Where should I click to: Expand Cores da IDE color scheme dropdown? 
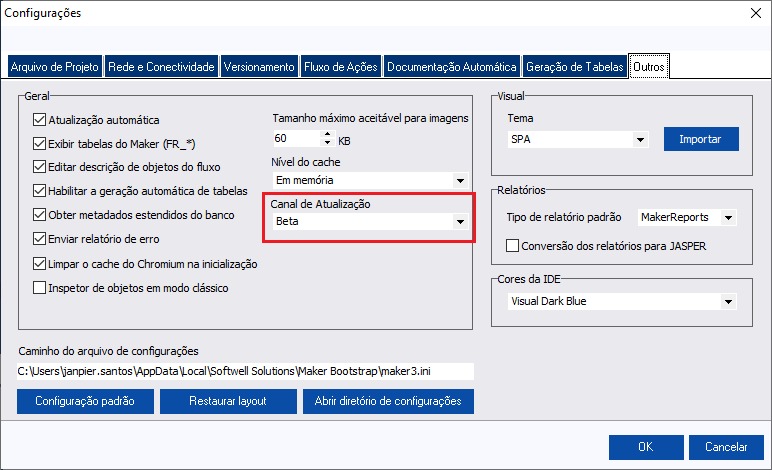pos(728,301)
